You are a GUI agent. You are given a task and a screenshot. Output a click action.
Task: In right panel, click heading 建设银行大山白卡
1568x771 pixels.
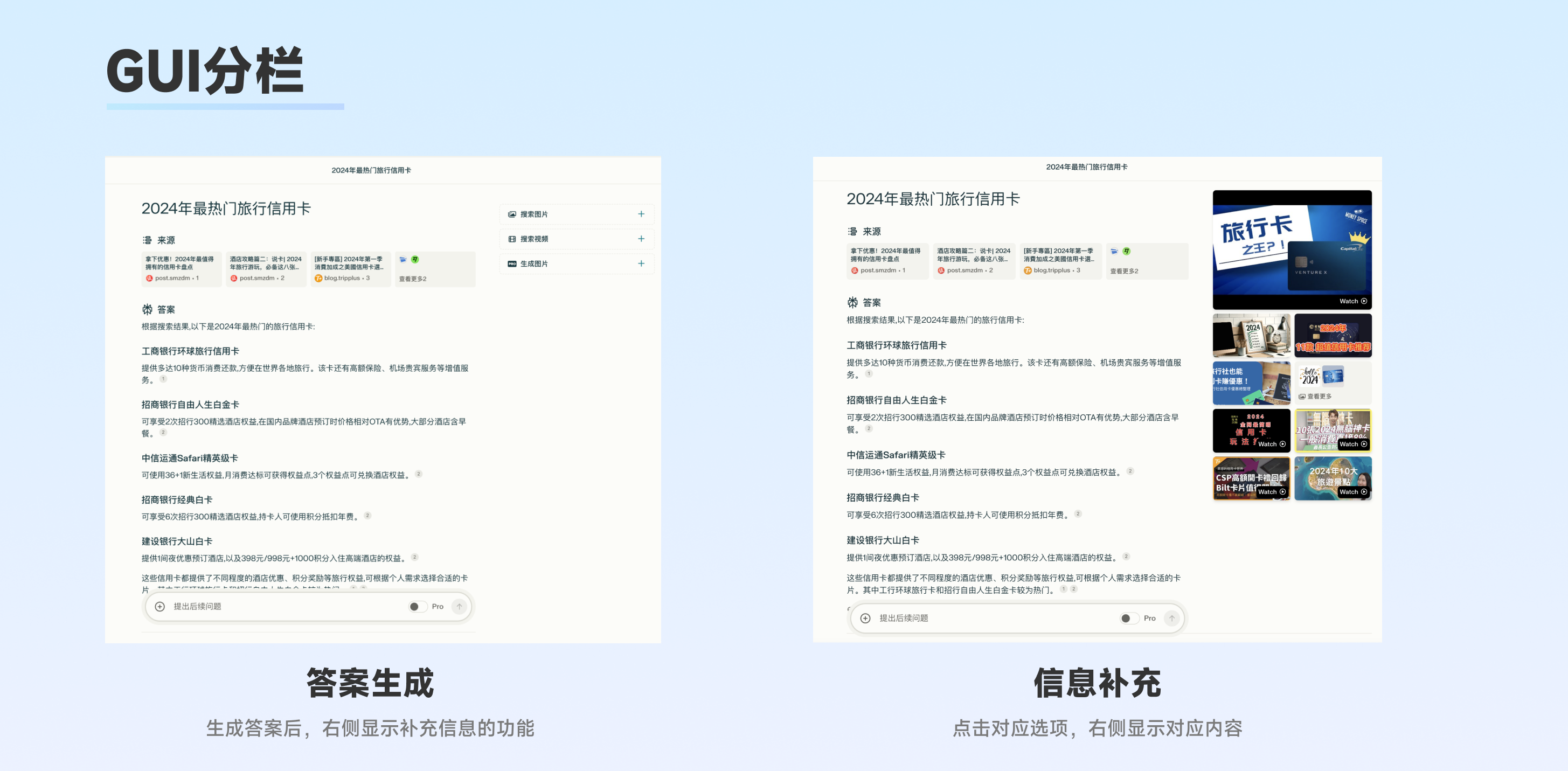coord(883,540)
